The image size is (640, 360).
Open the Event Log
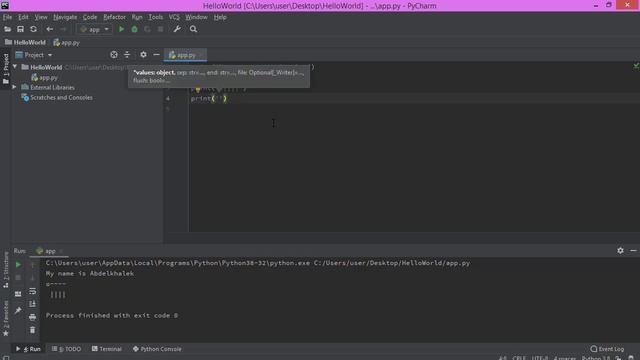pos(607,349)
